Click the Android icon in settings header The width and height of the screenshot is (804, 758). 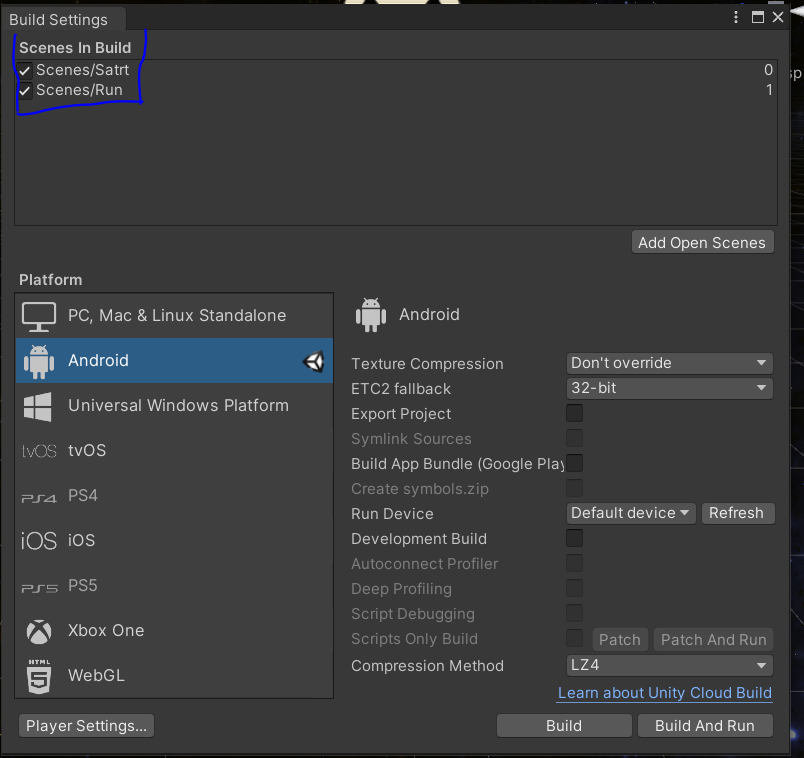click(371, 314)
